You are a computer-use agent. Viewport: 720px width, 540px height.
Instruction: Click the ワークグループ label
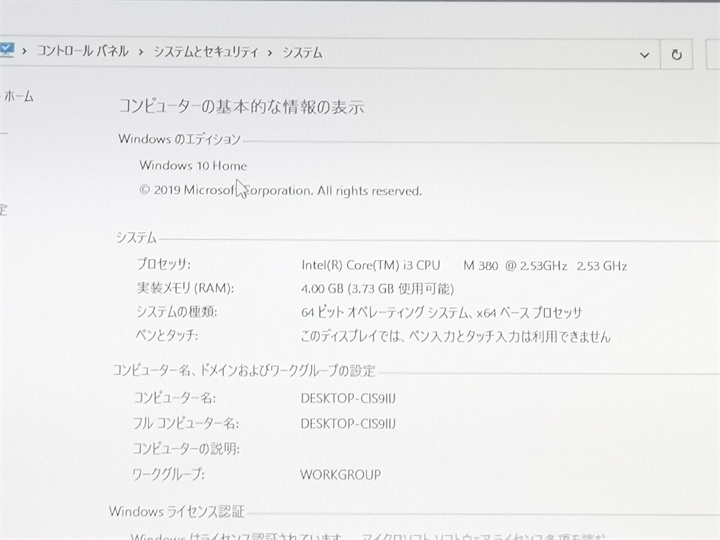(x=168, y=474)
